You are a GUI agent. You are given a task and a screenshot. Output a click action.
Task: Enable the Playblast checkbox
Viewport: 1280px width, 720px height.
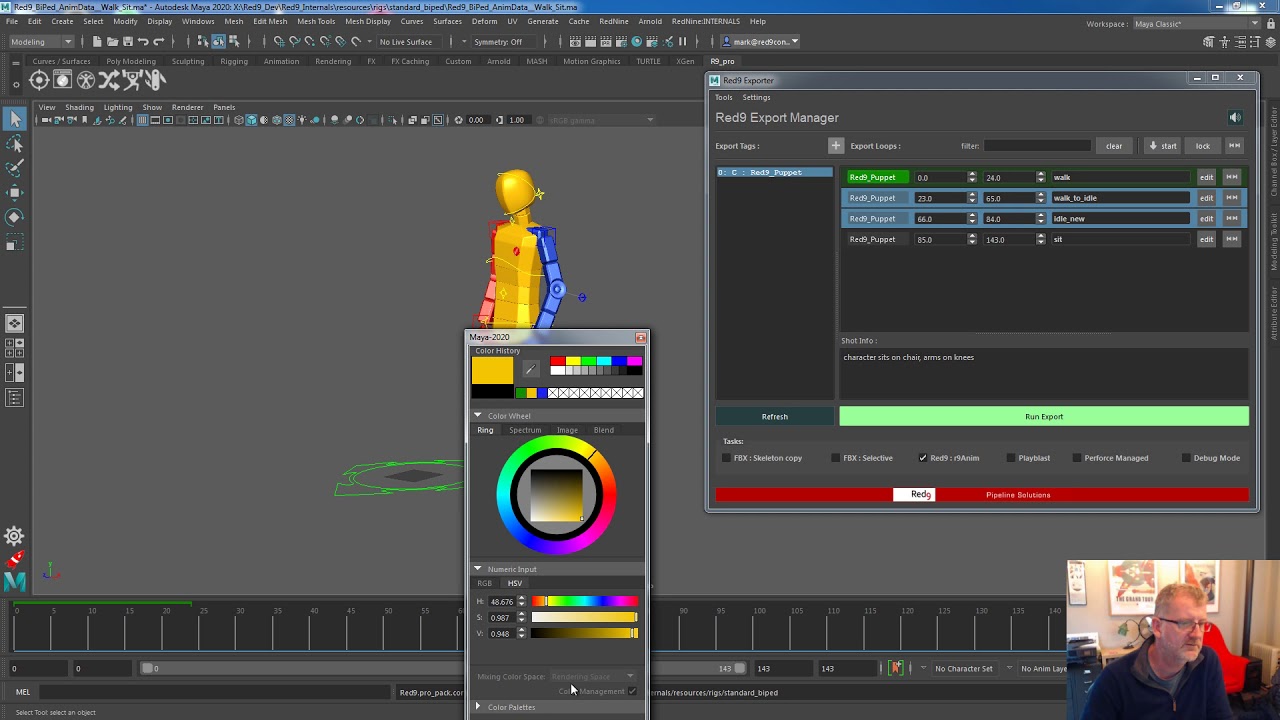1011,458
